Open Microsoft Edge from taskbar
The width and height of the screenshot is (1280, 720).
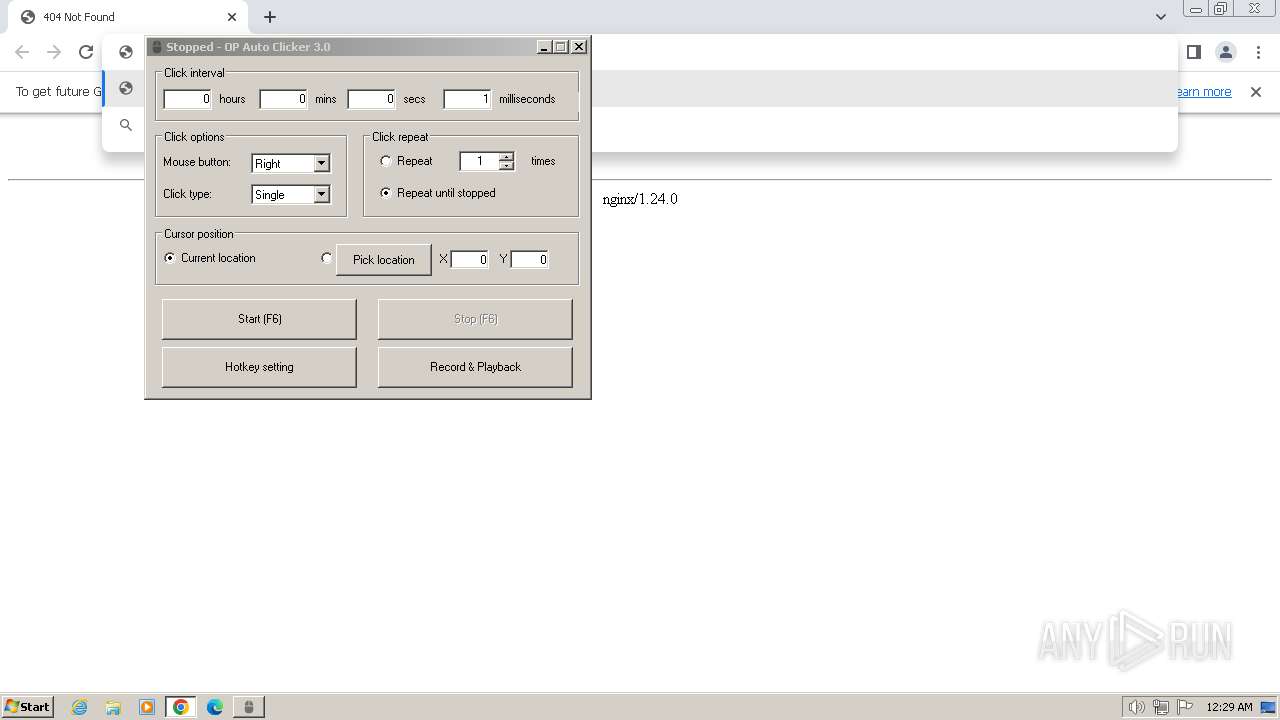click(x=215, y=707)
